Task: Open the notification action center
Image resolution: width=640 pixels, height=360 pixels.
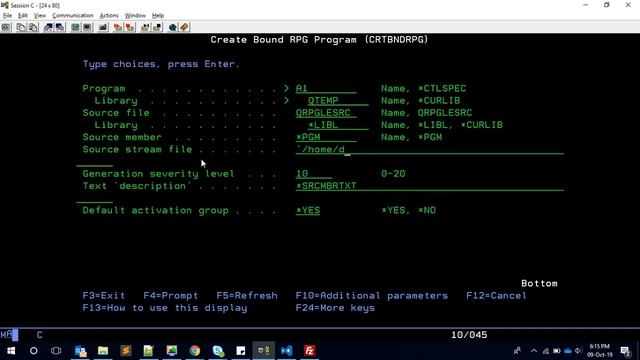Action: pyautogui.click(x=625, y=351)
